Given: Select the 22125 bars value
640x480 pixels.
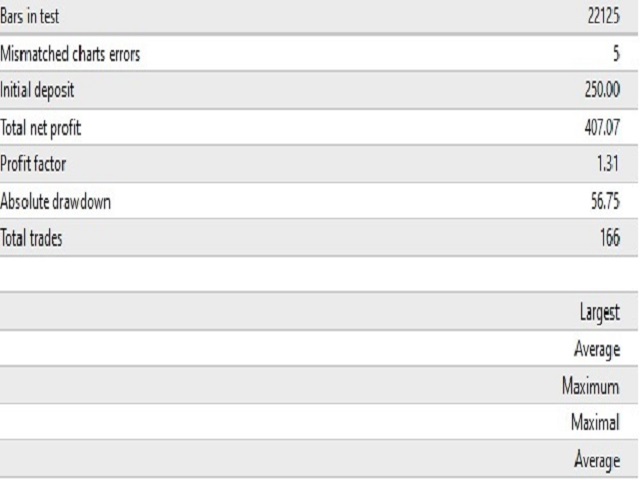Looking at the screenshot, I should (604, 16).
